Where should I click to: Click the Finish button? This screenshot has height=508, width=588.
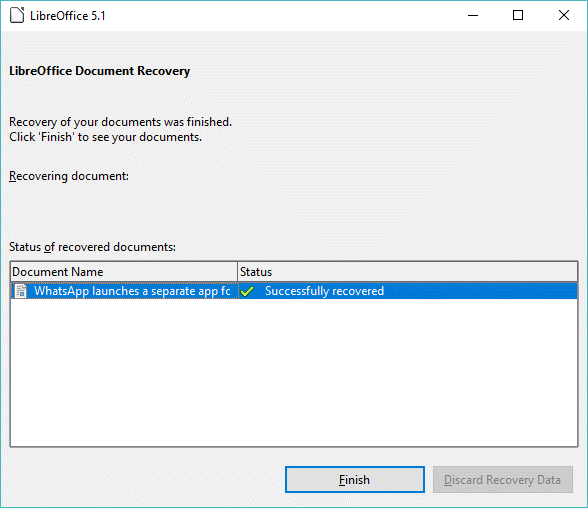355,480
